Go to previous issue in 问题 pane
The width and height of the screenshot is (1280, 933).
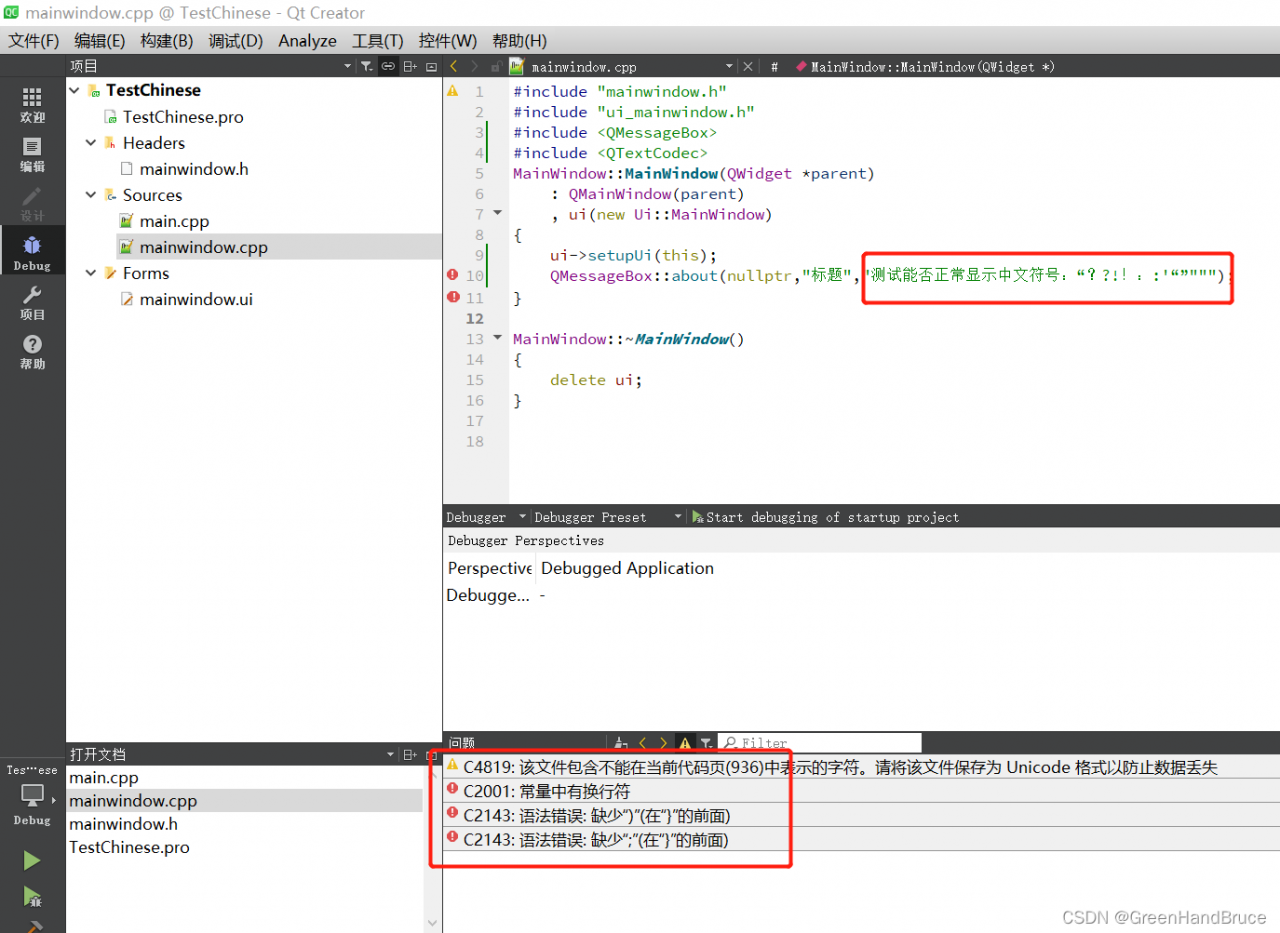tap(642, 743)
